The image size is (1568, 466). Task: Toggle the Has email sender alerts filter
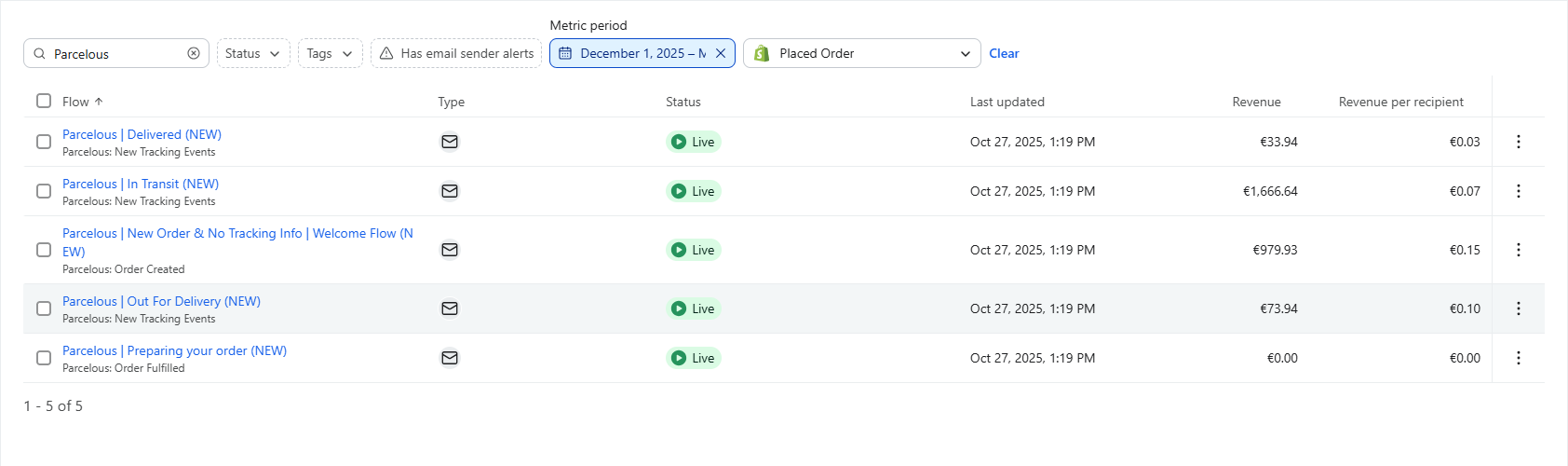pyautogui.click(x=456, y=53)
